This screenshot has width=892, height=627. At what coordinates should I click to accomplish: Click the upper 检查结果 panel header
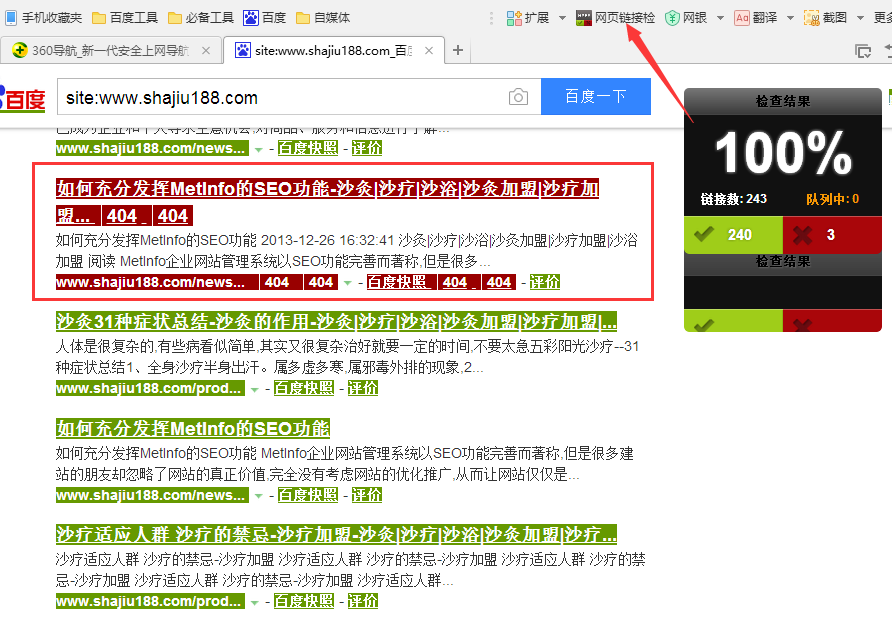[783, 101]
